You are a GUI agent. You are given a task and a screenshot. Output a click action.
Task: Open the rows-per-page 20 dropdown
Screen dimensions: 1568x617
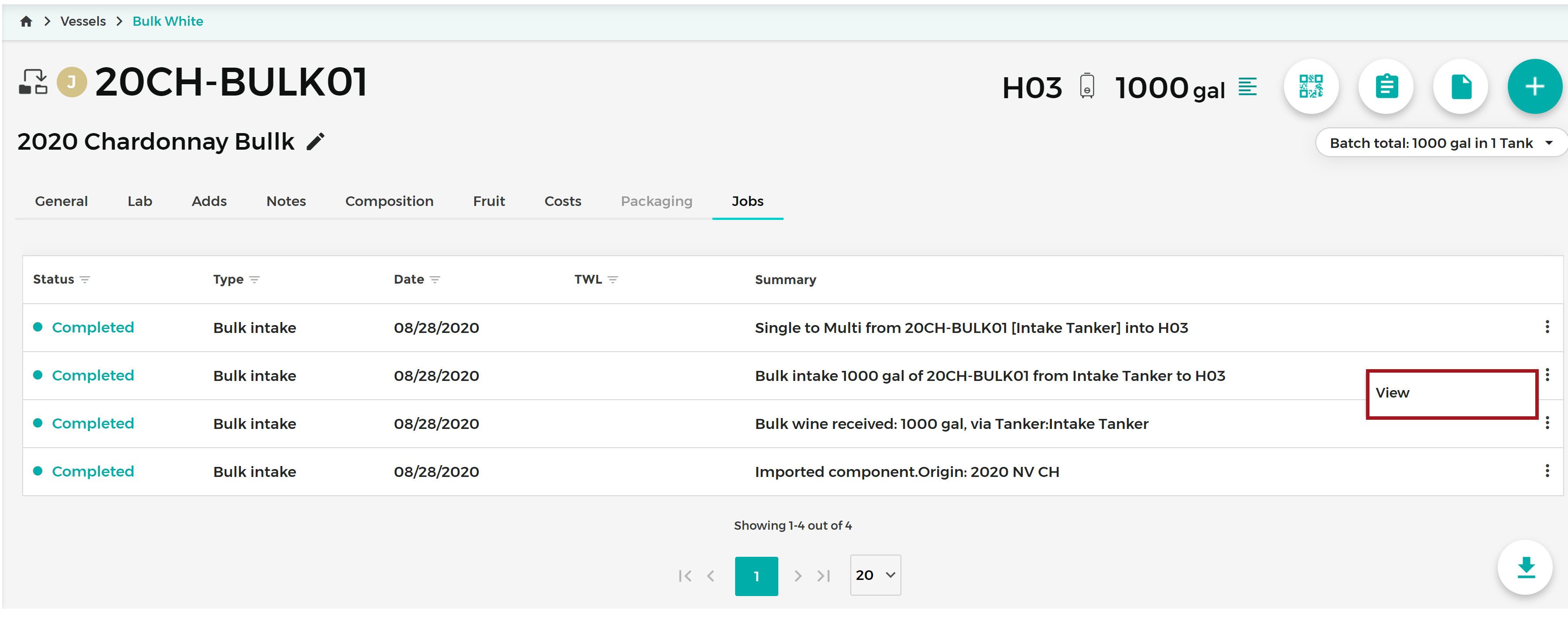click(x=875, y=575)
